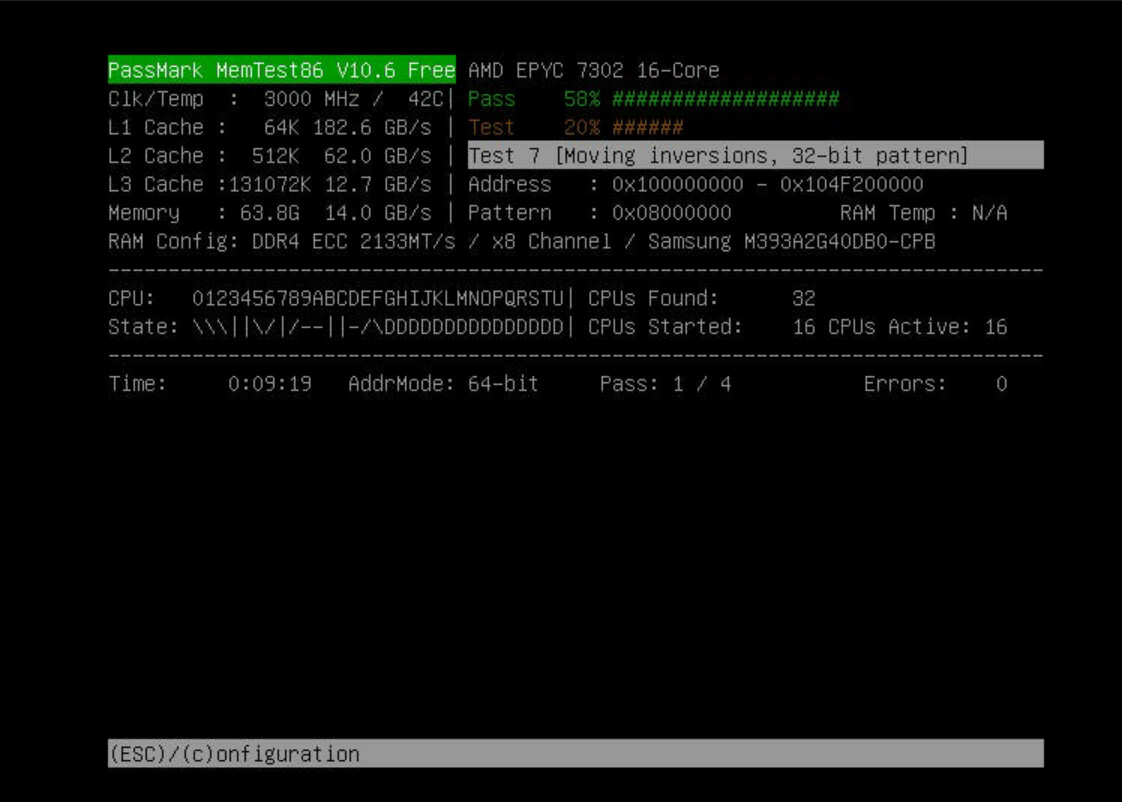Click the CPU State spinner string

pyautogui.click(x=377, y=327)
